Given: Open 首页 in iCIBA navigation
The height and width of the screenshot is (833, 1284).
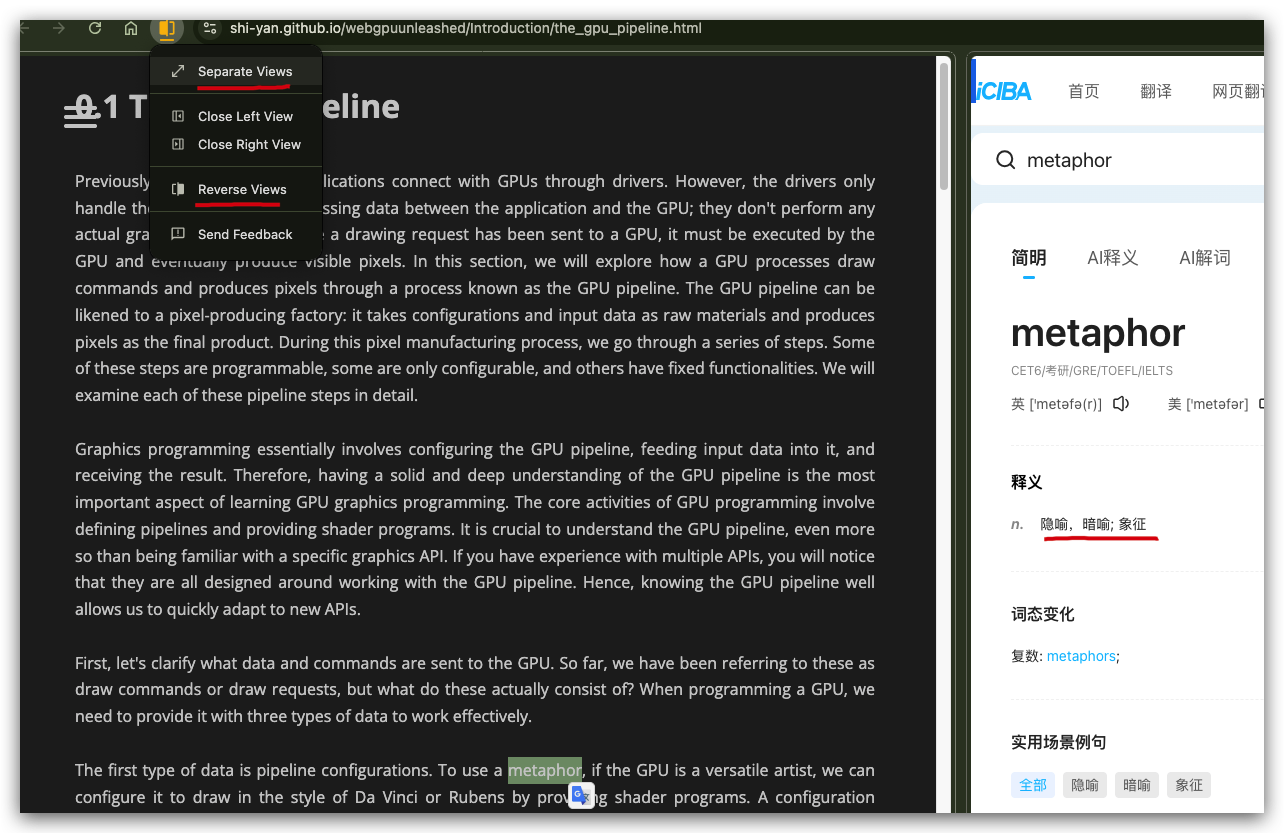Looking at the screenshot, I should pyautogui.click(x=1084, y=91).
